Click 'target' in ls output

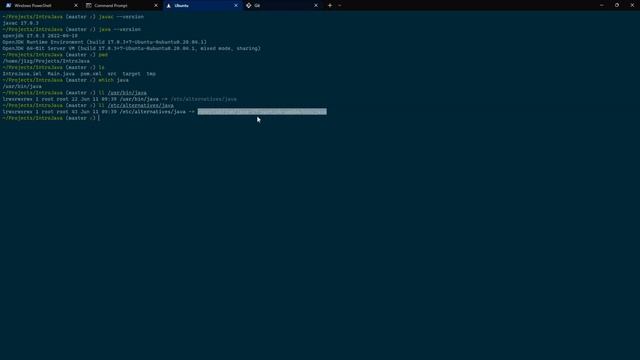click(x=131, y=74)
